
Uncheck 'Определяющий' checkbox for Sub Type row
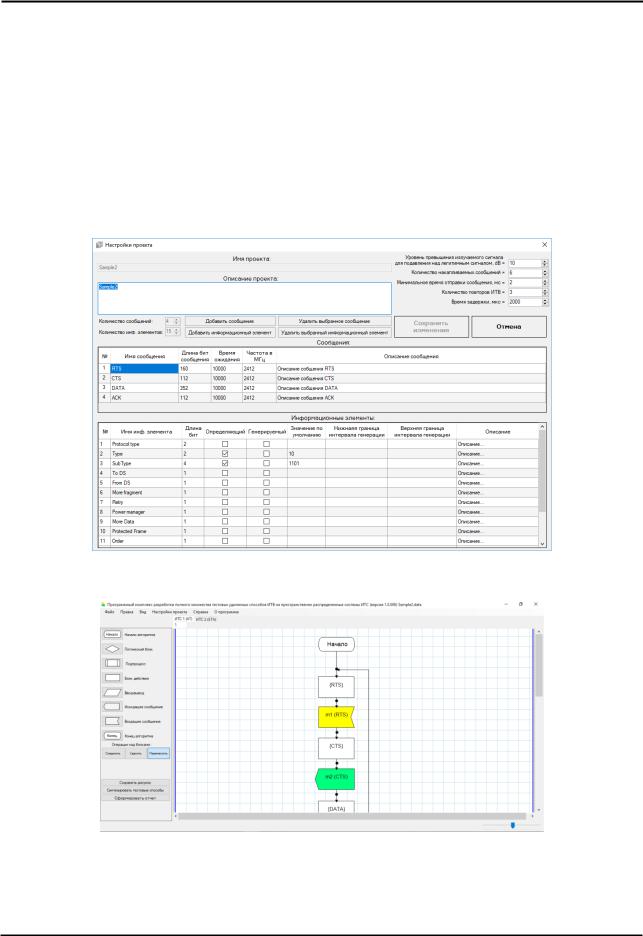pos(225,463)
